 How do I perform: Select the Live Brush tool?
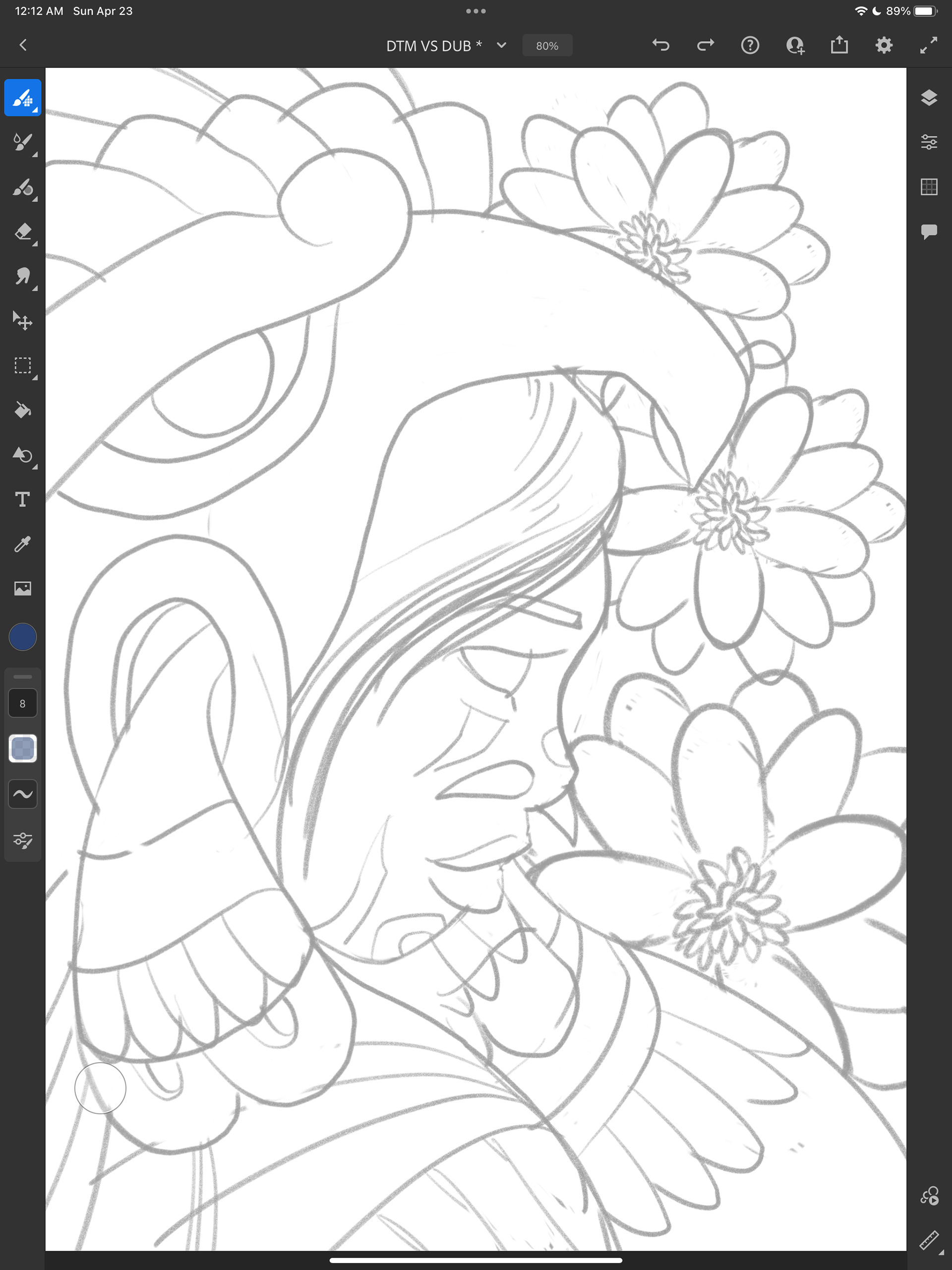[22, 142]
